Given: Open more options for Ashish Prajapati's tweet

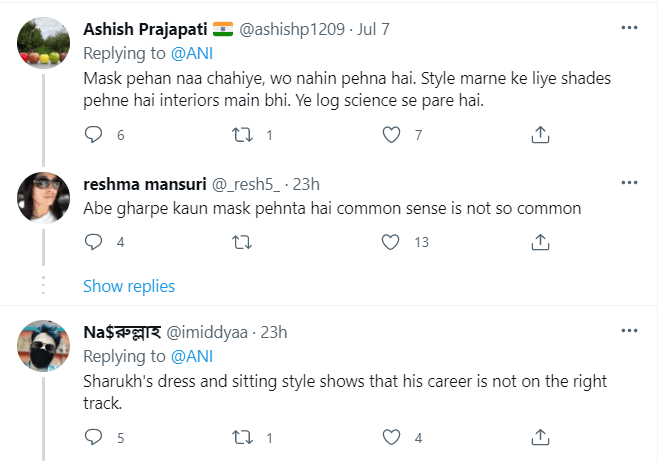Looking at the screenshot, I should (x=629, y=28).
